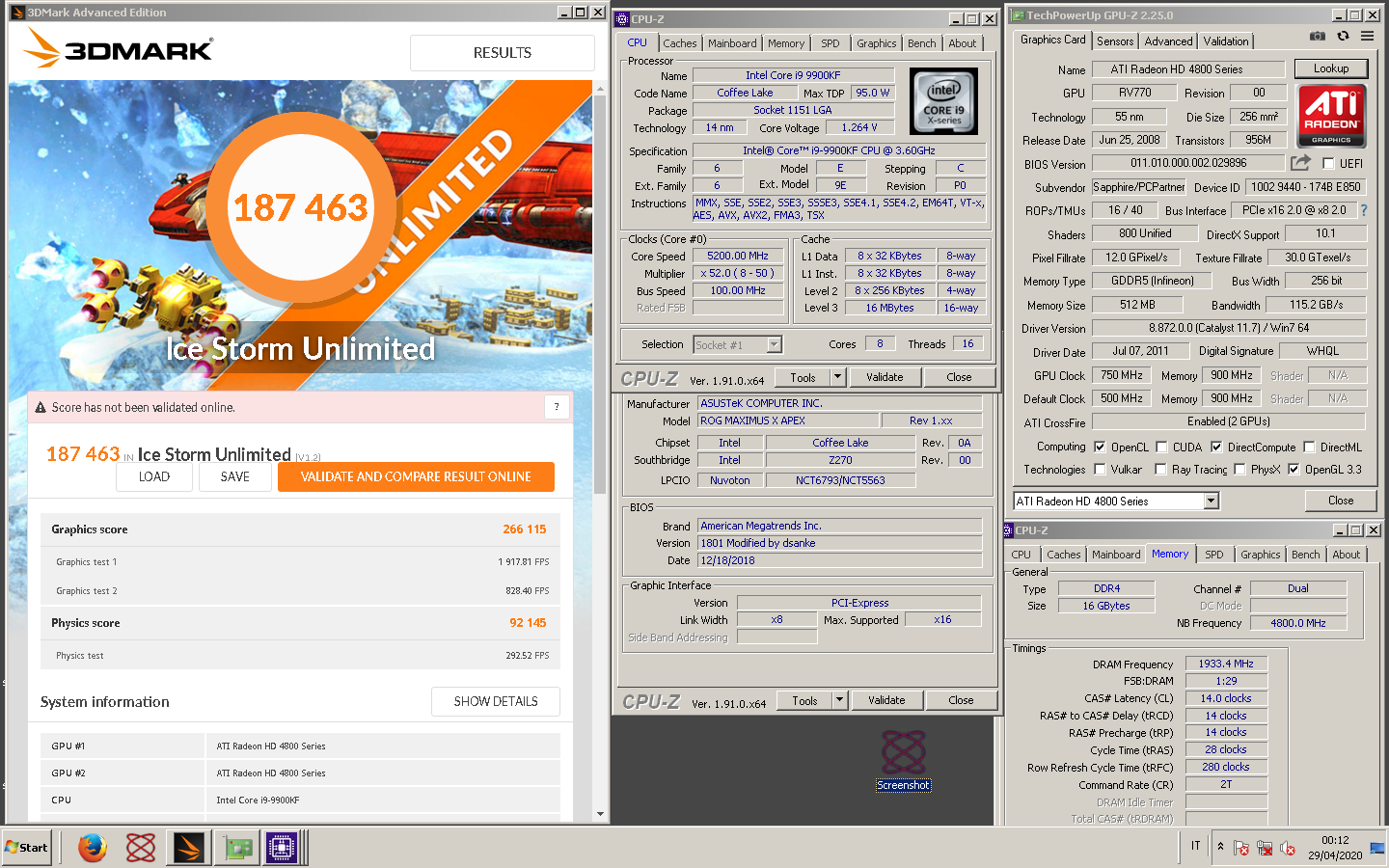Click the Action Center flag tray icon
This screenshot has width=1389, height=868.
[x=1241, y=849]
